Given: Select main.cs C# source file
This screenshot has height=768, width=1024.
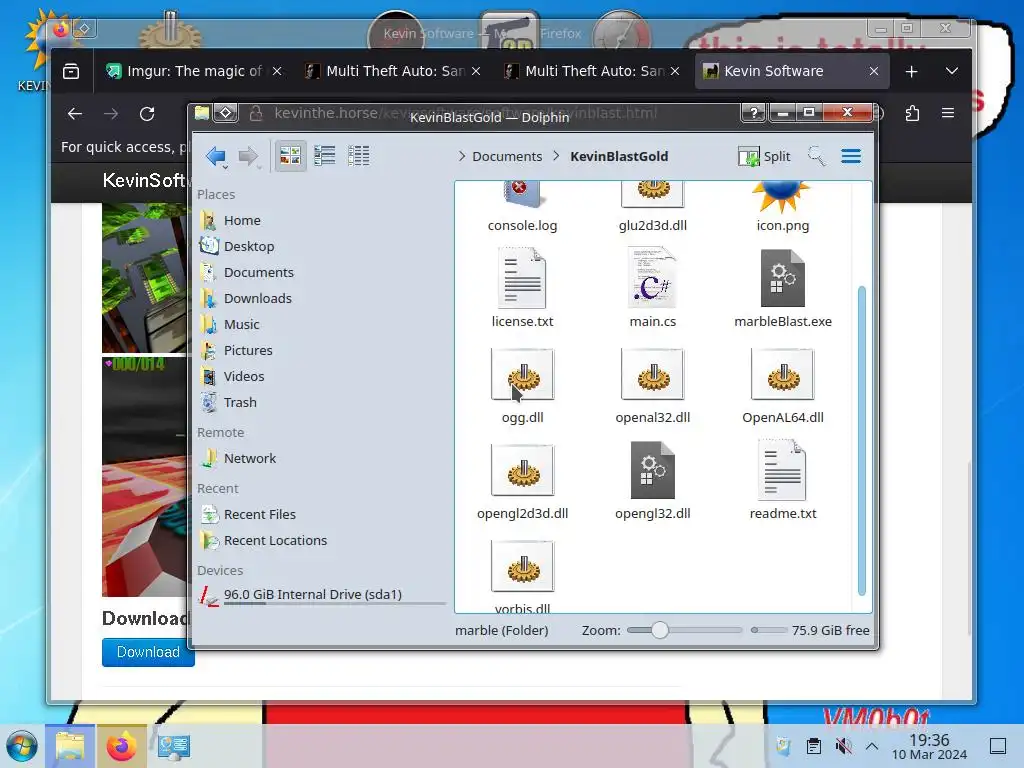Looking at the screenshot, I should tap(652, 278).
